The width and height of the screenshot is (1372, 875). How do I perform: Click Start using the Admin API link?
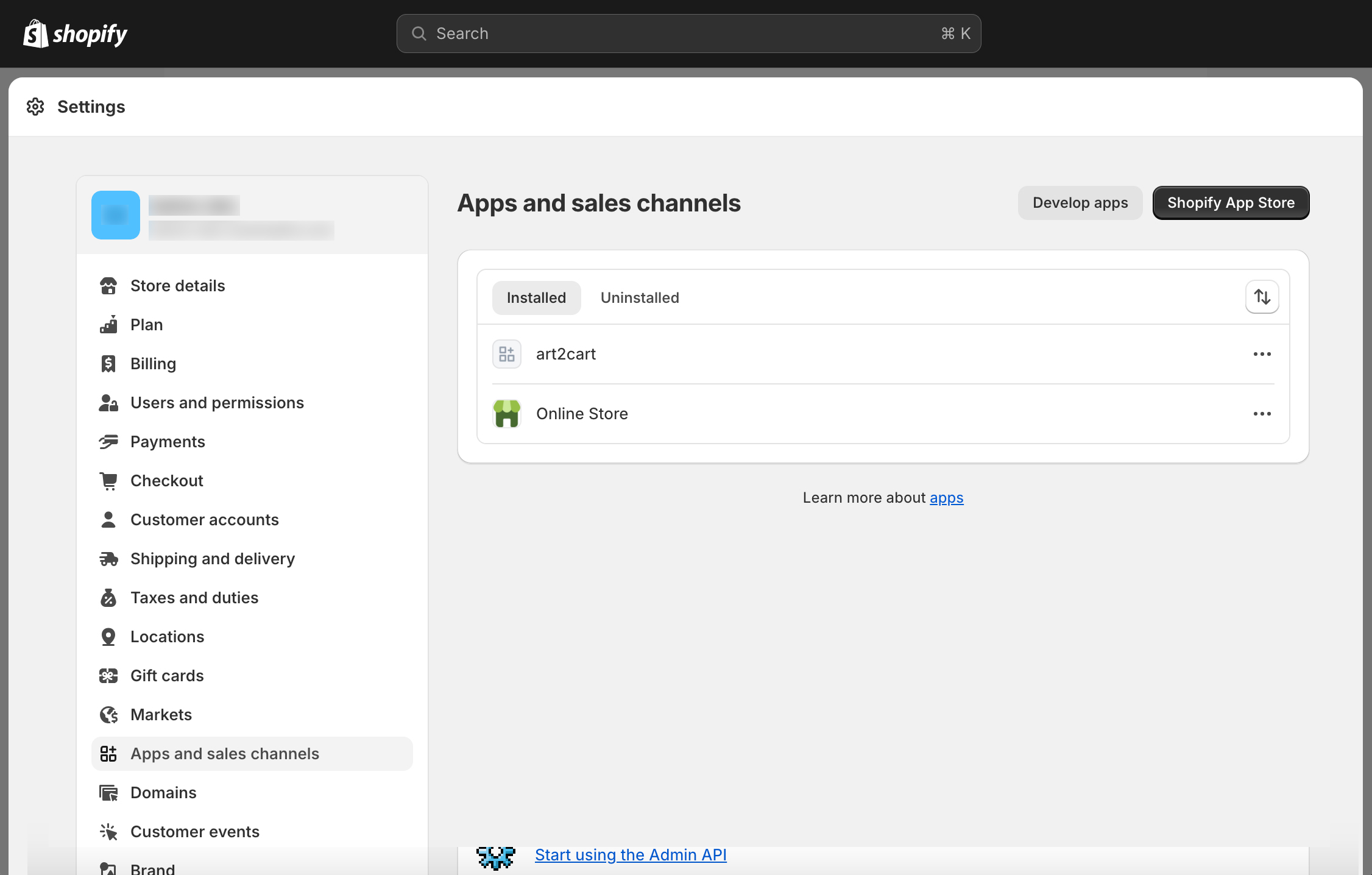(630, 855)
